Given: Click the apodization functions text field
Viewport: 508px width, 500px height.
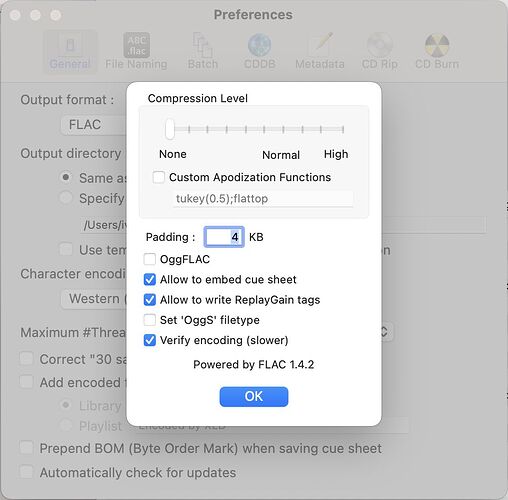Looking at the screenshot, I should 263,199.
